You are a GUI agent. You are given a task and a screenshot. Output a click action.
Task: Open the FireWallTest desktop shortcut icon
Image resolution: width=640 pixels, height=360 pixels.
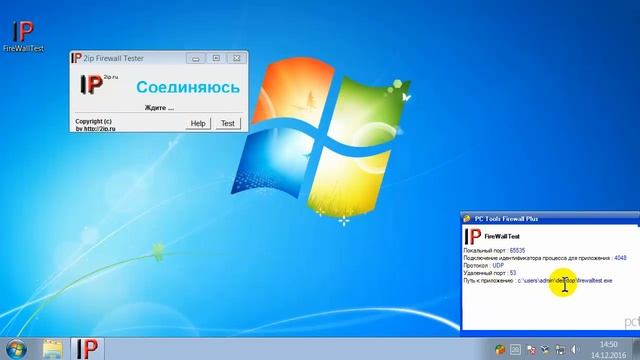pyautogui.click(x=23, y=36)
